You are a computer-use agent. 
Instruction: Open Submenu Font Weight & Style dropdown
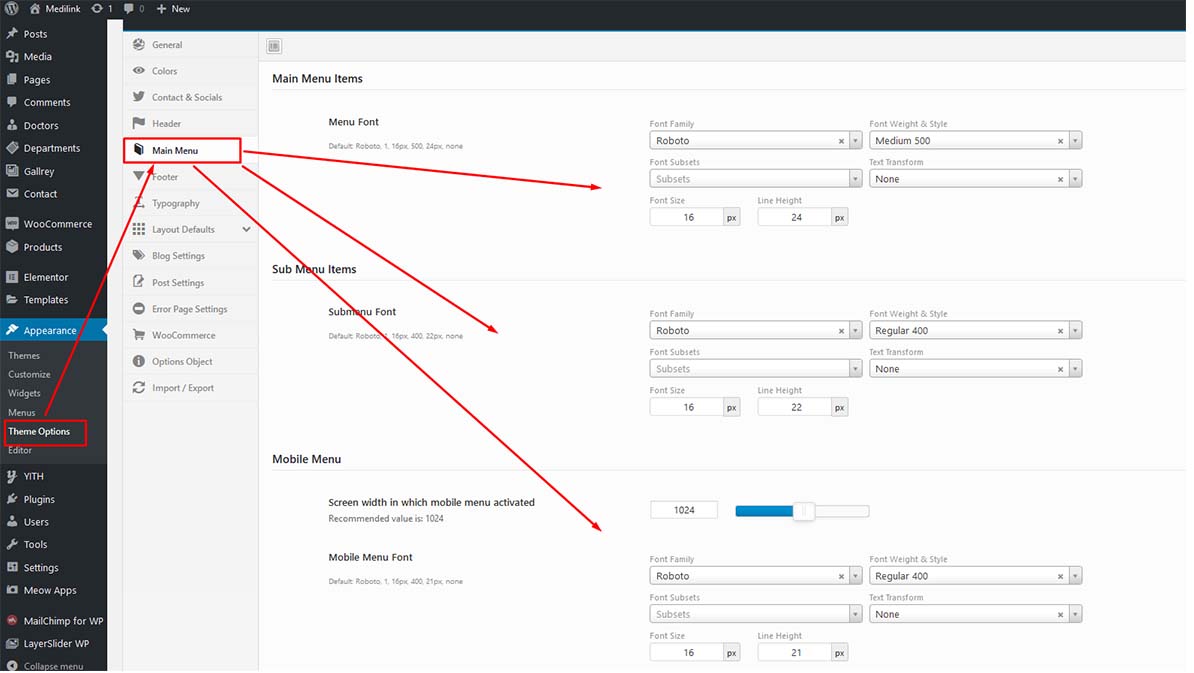975,330
